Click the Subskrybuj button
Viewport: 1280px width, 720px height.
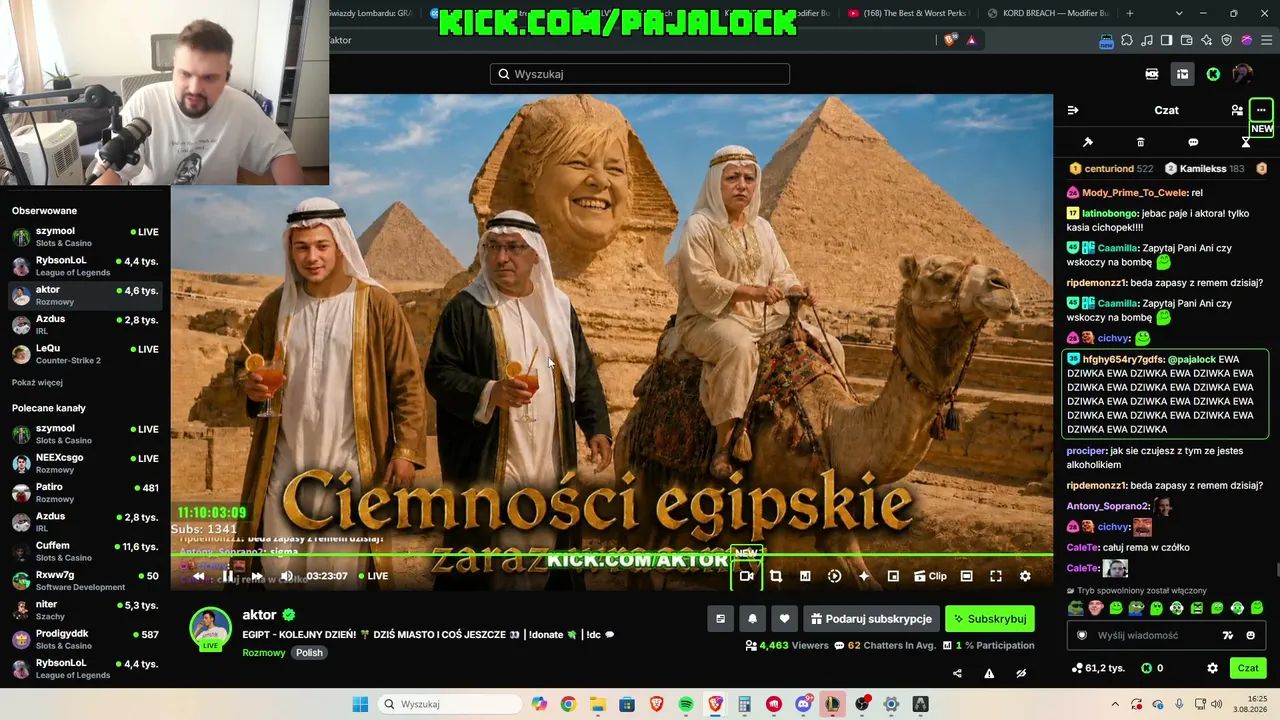[990, 619]
